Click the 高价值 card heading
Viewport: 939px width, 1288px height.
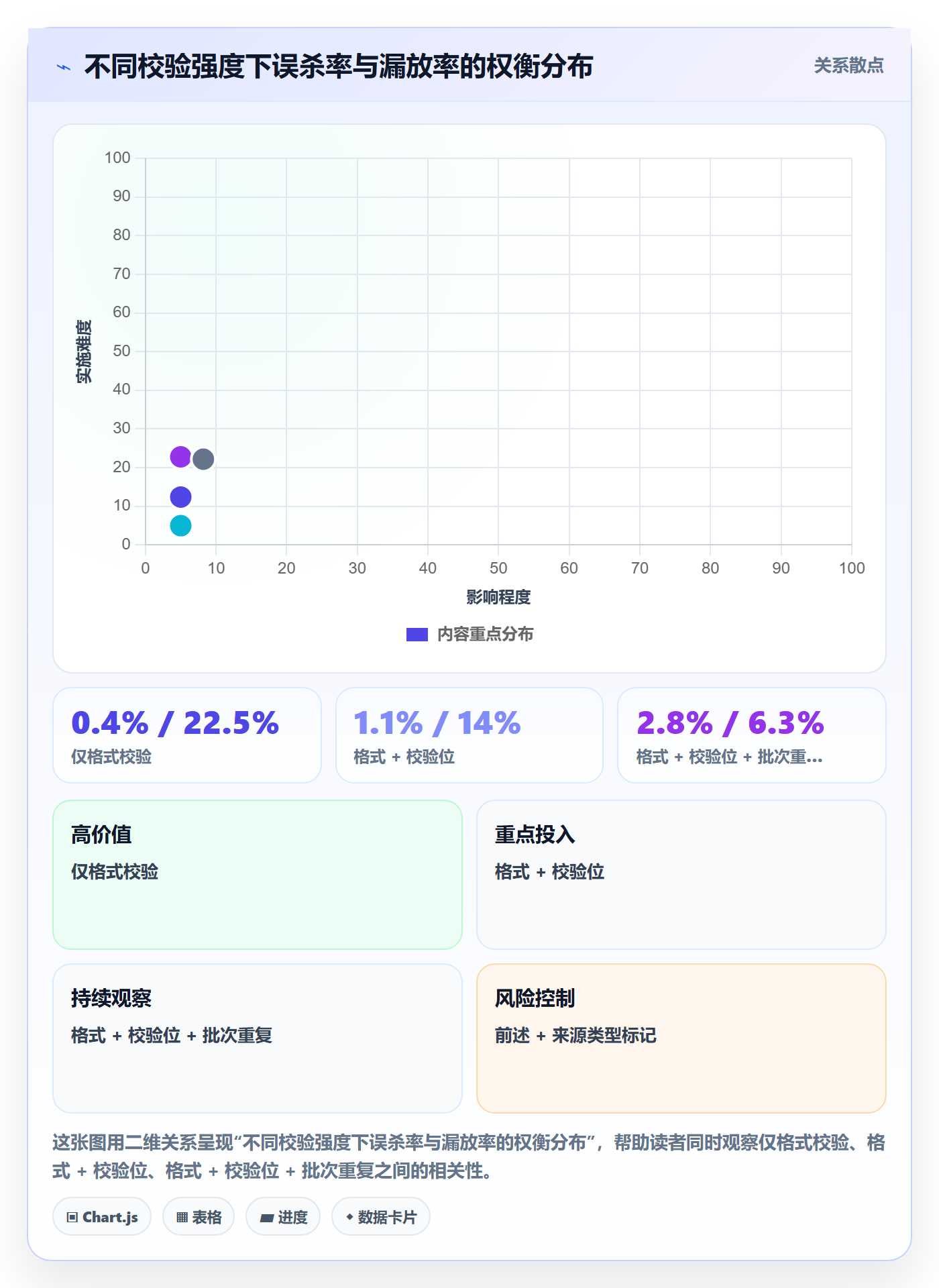point(101,835)
